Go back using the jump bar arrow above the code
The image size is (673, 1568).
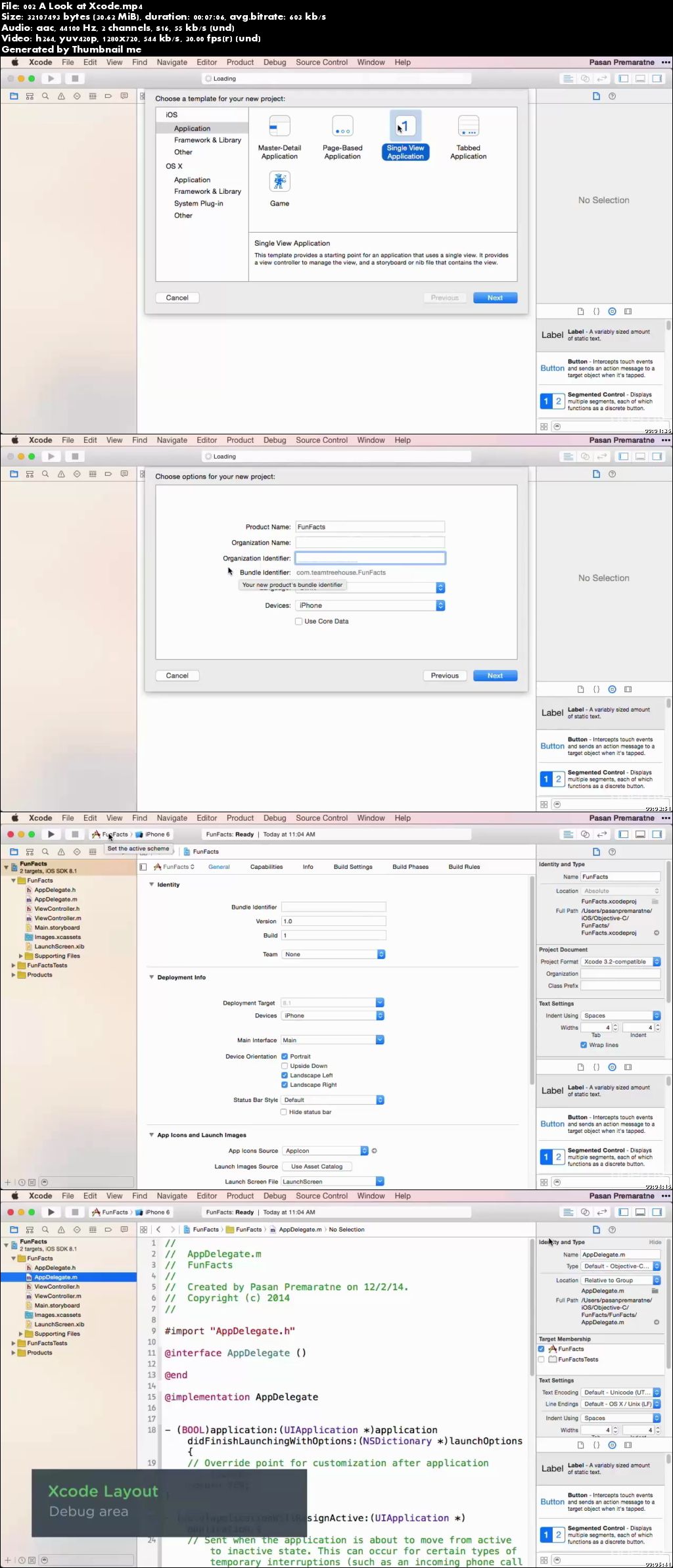point(158,1229)
